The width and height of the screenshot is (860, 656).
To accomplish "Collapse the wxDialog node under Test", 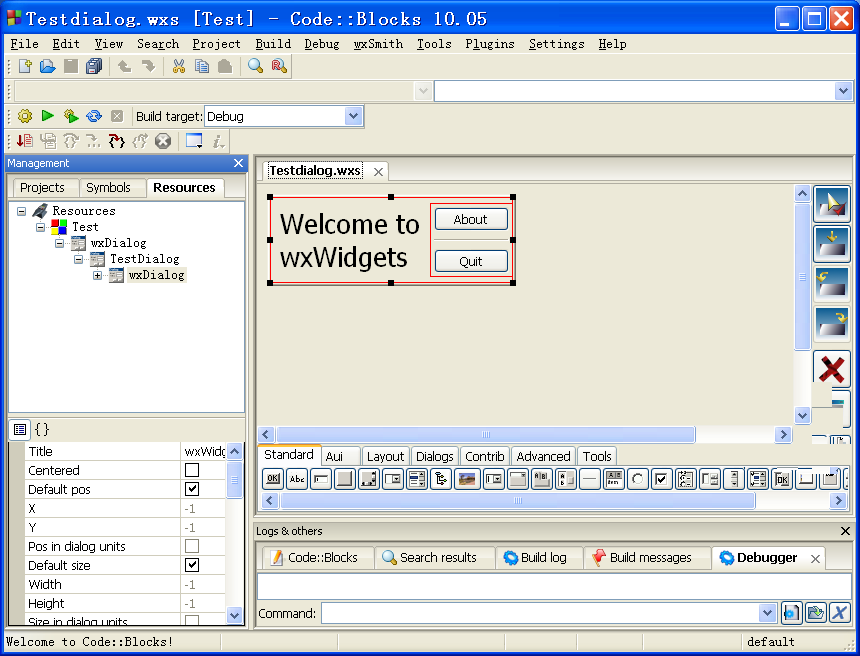I will tap(60, 243).
